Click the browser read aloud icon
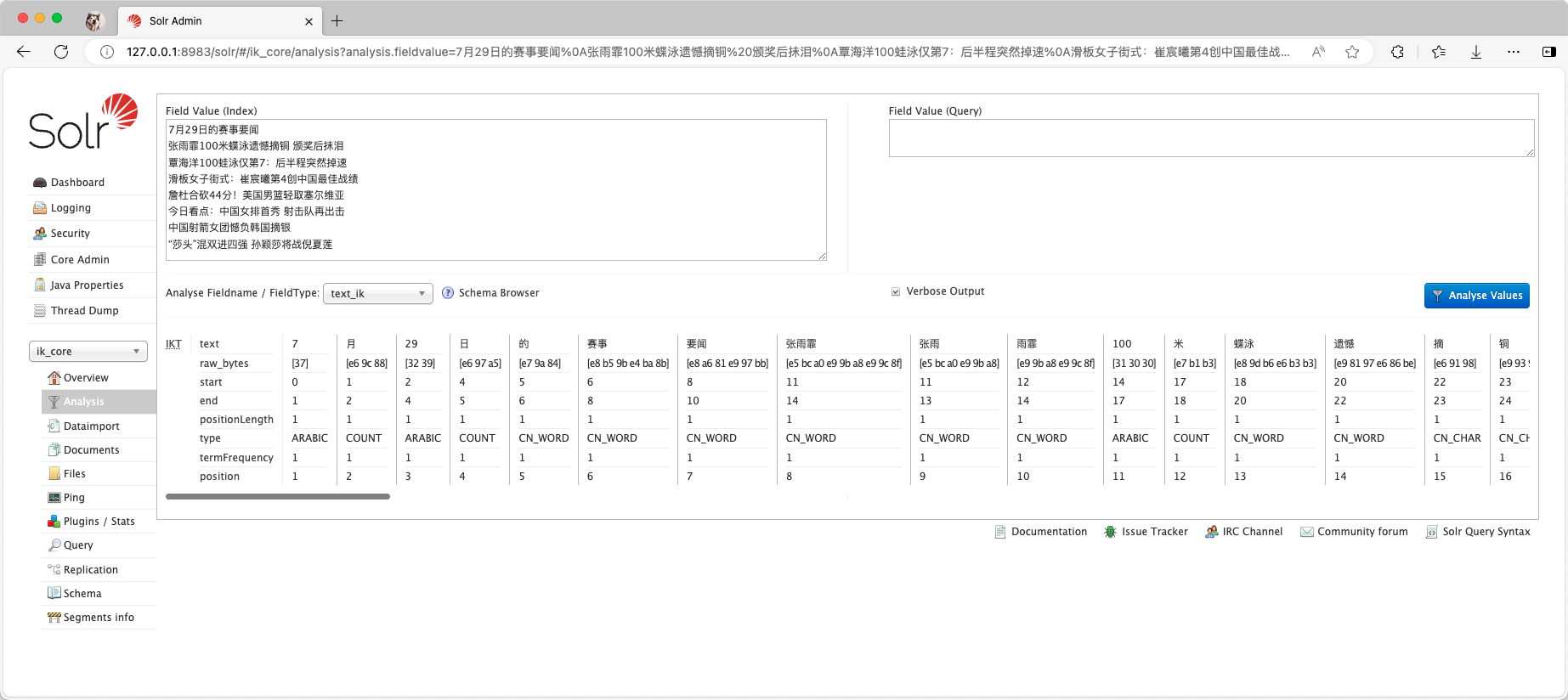Screen dimensions: 1568x700 (x=1318, y=52)
